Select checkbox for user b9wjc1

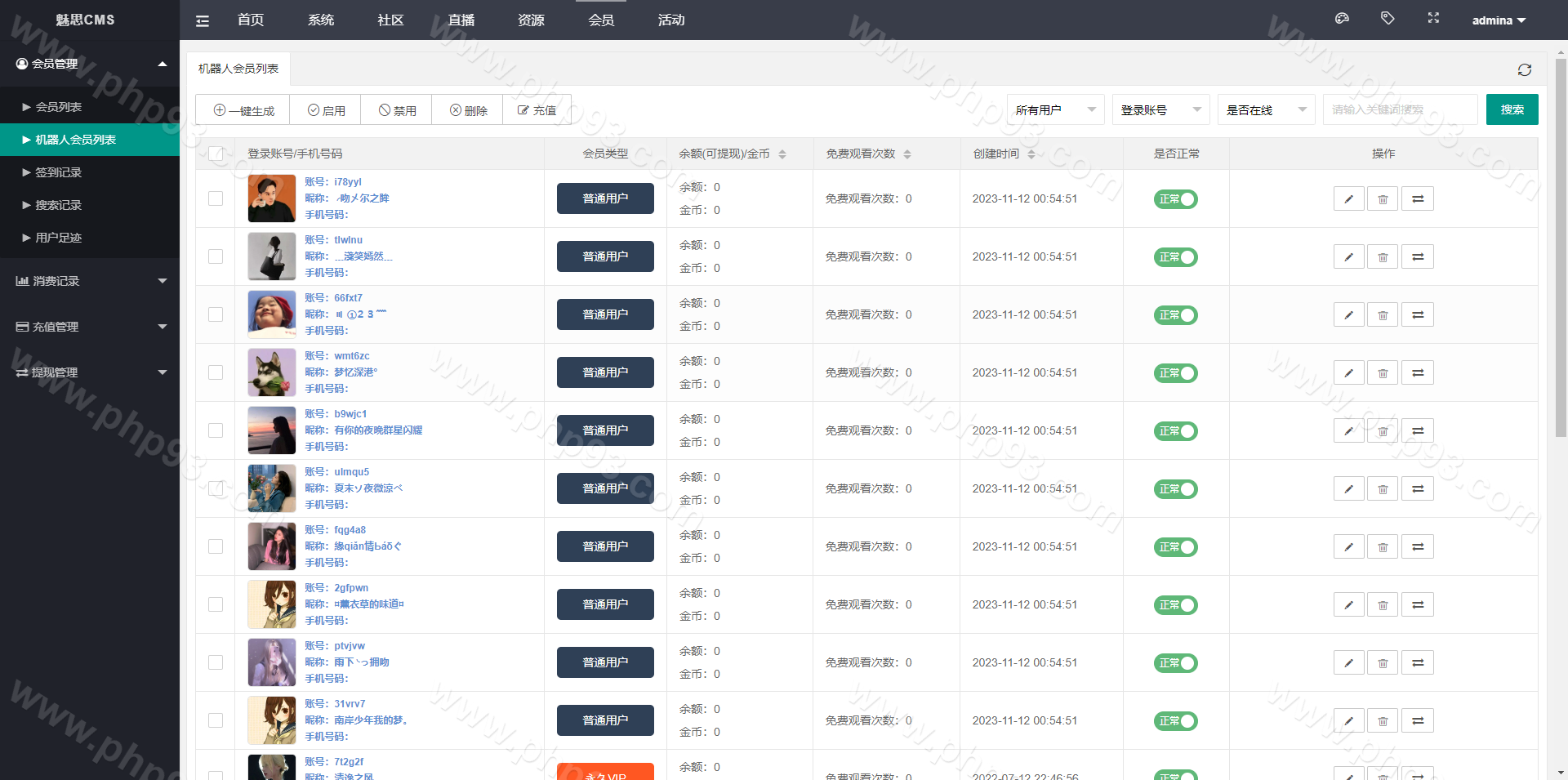tap(216, 430)
